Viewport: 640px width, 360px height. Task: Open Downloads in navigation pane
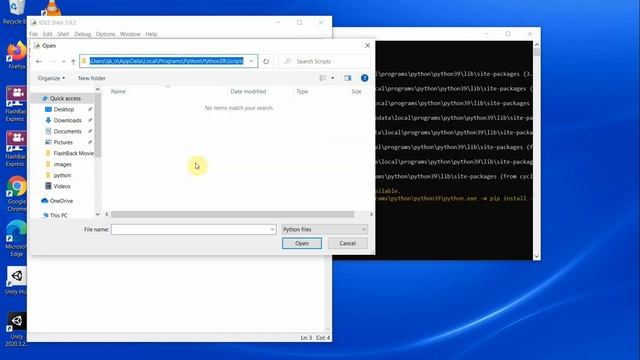click(x=67, y=120)
